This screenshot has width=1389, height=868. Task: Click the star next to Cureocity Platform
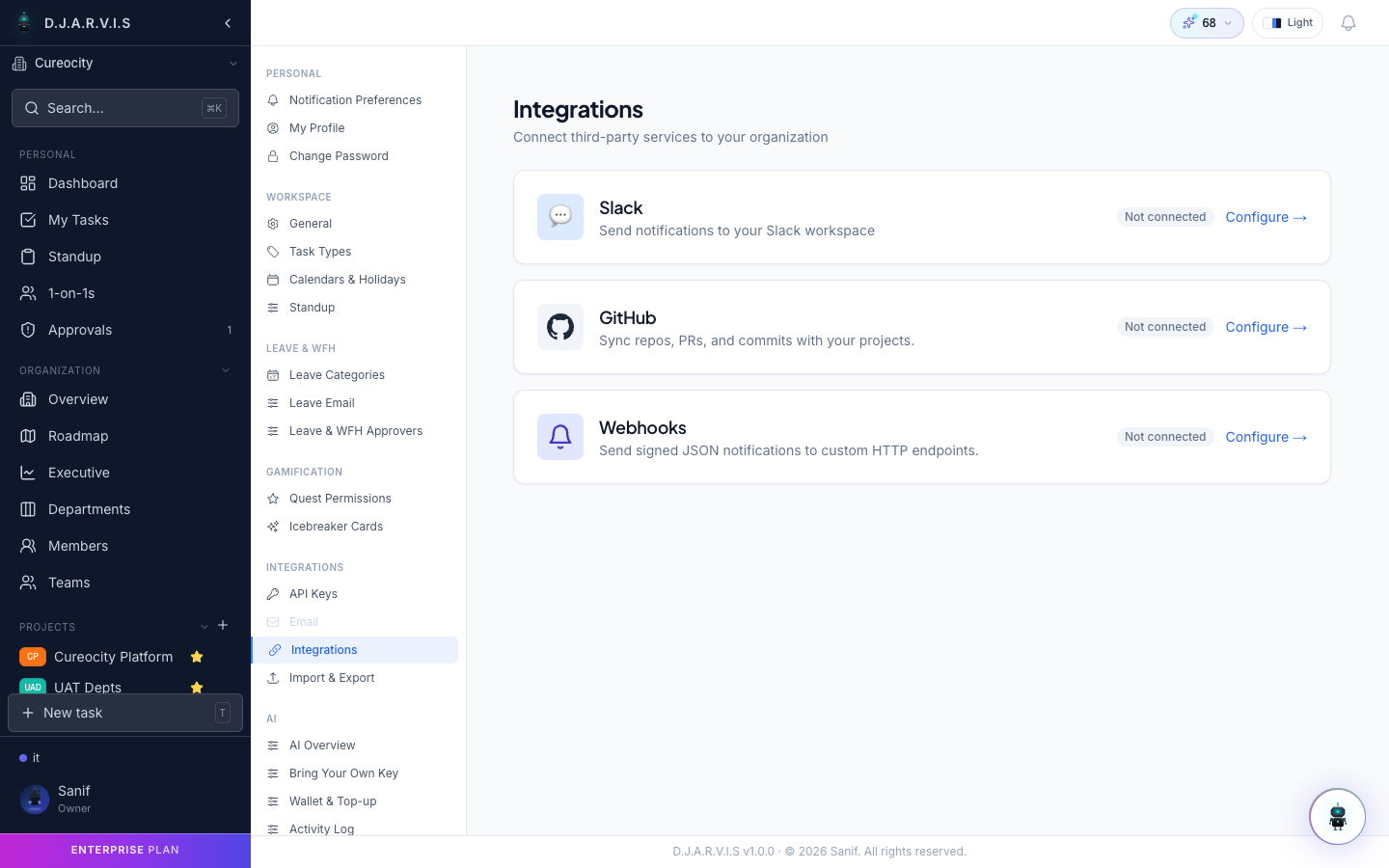(x=197, y=657)
